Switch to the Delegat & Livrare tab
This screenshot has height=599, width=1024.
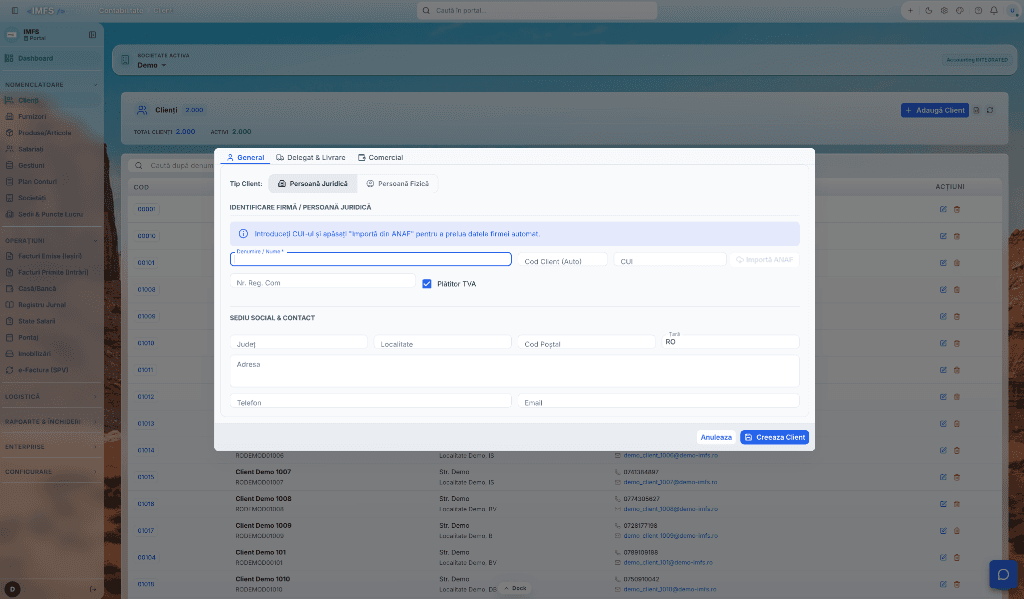pos(311,157)
